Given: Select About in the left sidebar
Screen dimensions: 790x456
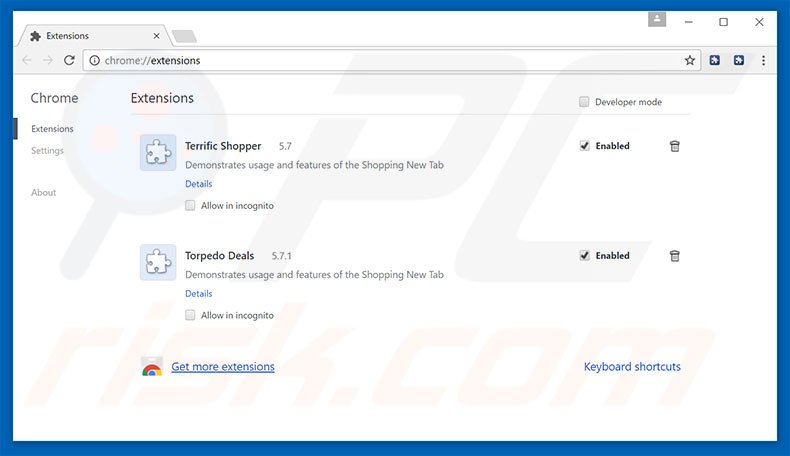Looking at the screenshot, I should click(43, 192).
